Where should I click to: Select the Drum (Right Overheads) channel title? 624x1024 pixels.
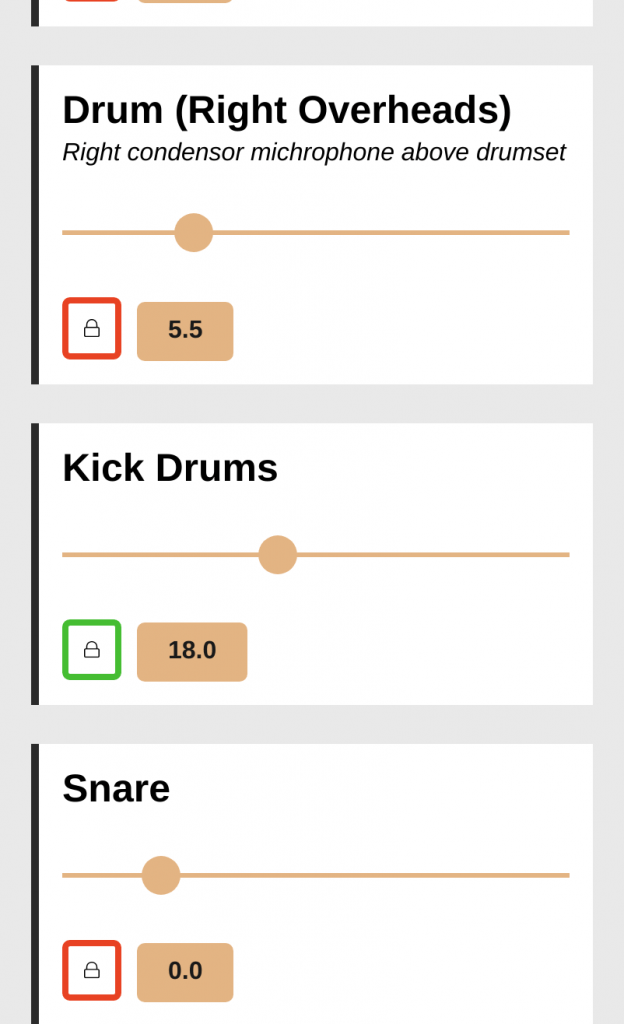click(287, 110)
